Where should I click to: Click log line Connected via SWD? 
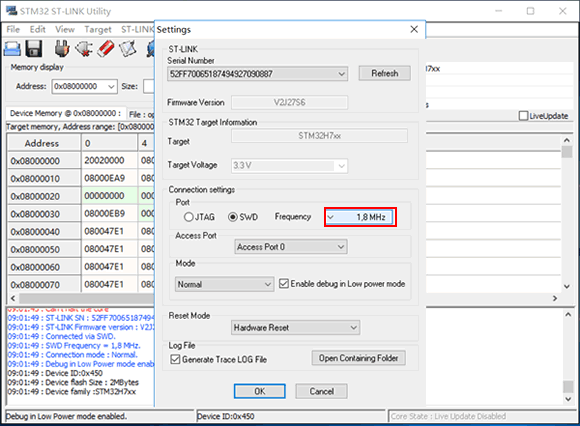click(61, 336)
